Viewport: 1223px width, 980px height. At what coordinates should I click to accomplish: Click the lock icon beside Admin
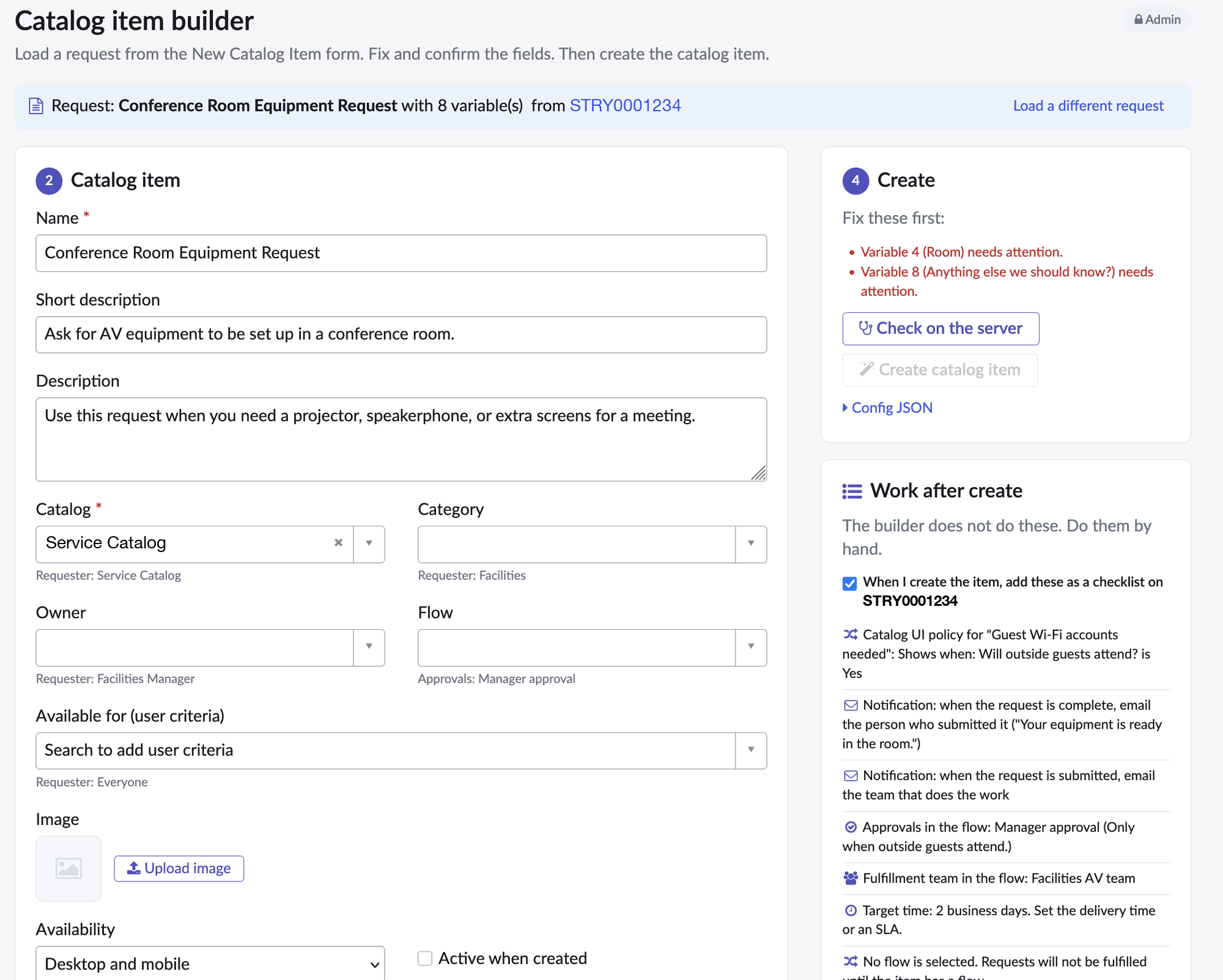1138,20
